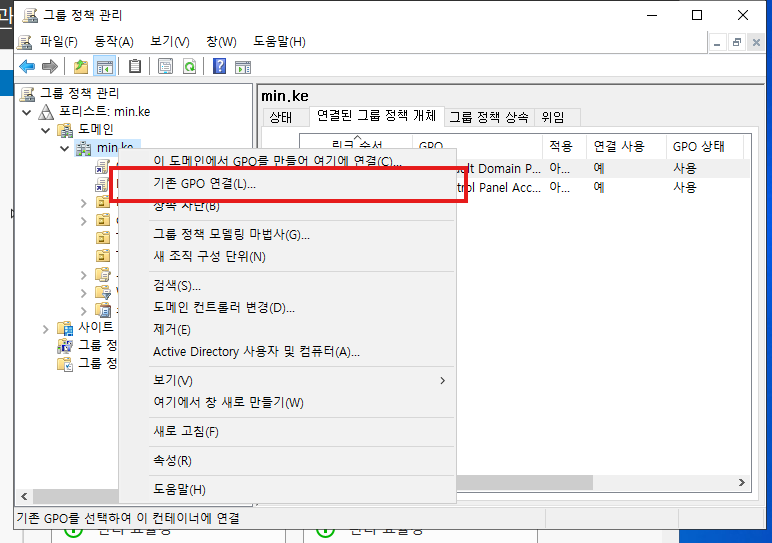Click the clipboard toolbar icon
The height and width of the screenshot is (543, 772).
coord(134,66)
